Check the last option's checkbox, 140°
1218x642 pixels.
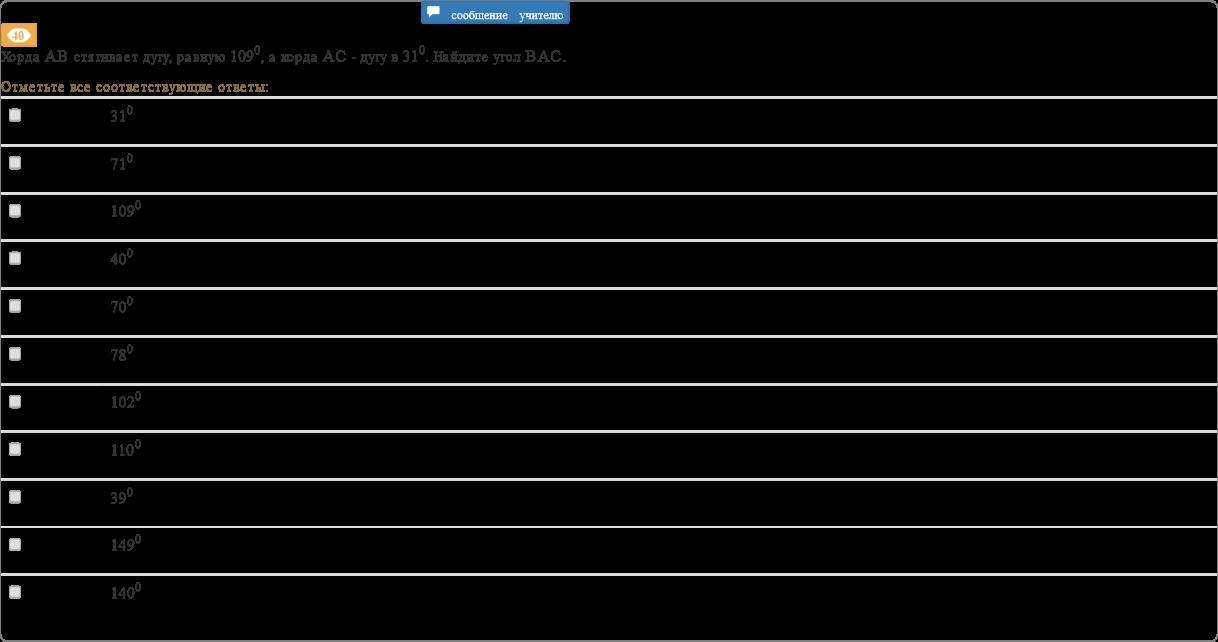pos(15,592)
